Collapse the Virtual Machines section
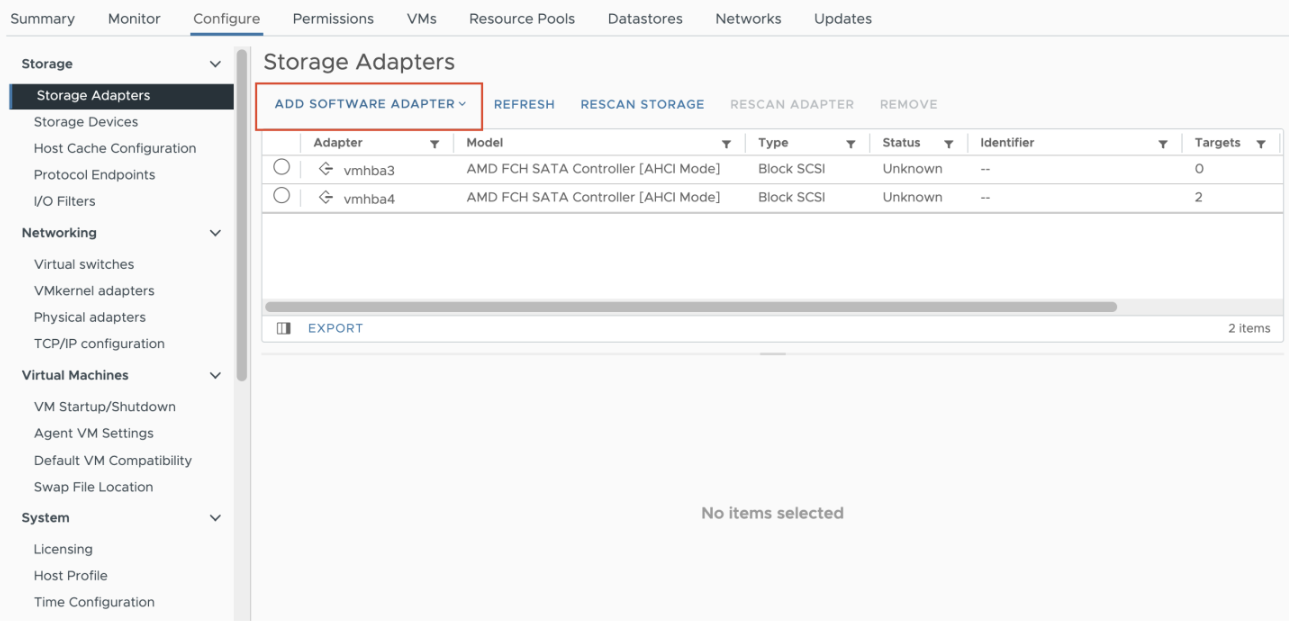The image size is (1308, 624). click(215, 376)
